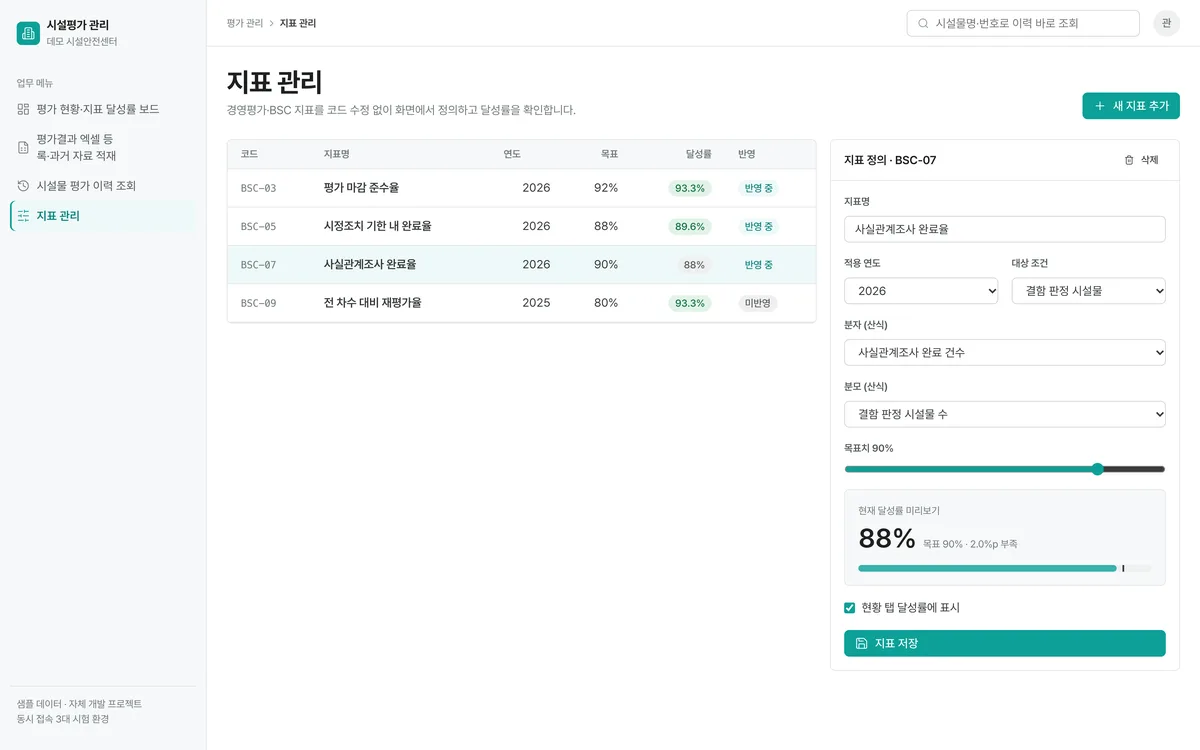1200x750 pixels.
Task: Click the 89.6% achievement badge
Action: tap(690, 227)
